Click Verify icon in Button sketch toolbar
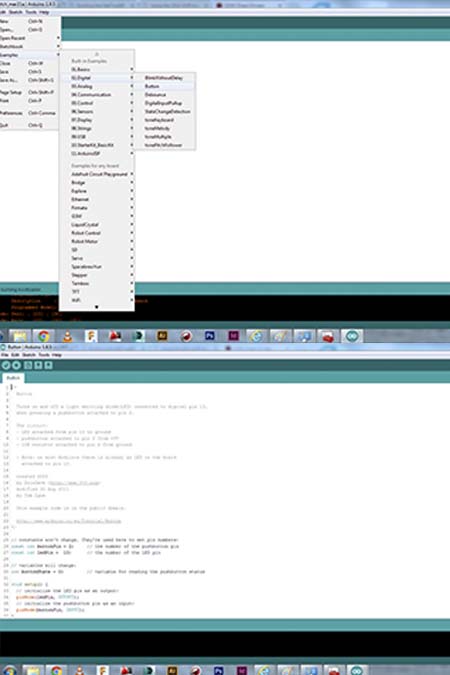Image resolution: width=450 pixels, height=675 pixels. (6, 365)
